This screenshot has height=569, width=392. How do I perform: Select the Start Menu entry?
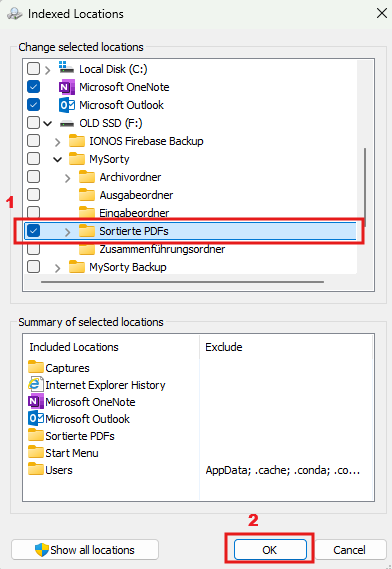click(x=72, y=453)
